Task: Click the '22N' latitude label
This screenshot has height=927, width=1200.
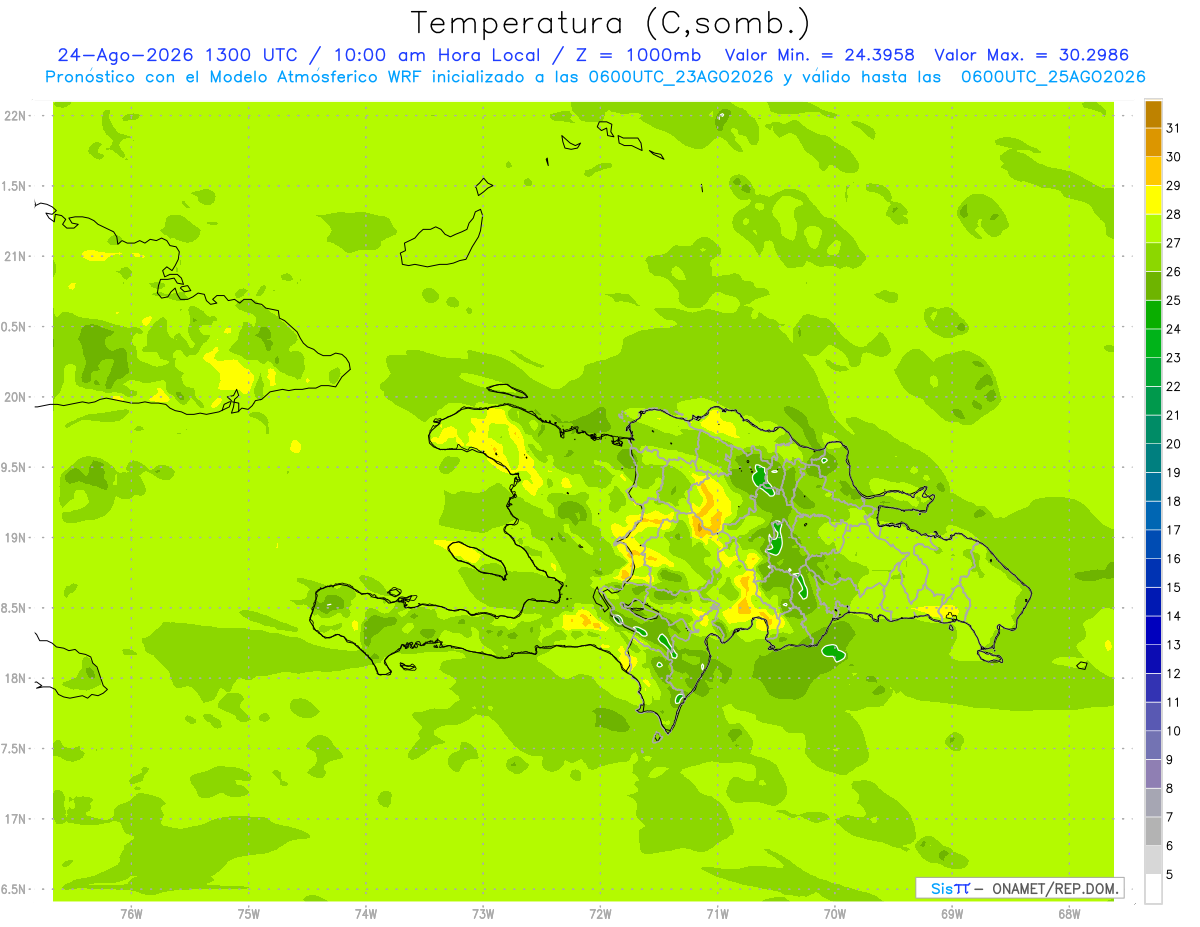Action: tap(15, 116)
